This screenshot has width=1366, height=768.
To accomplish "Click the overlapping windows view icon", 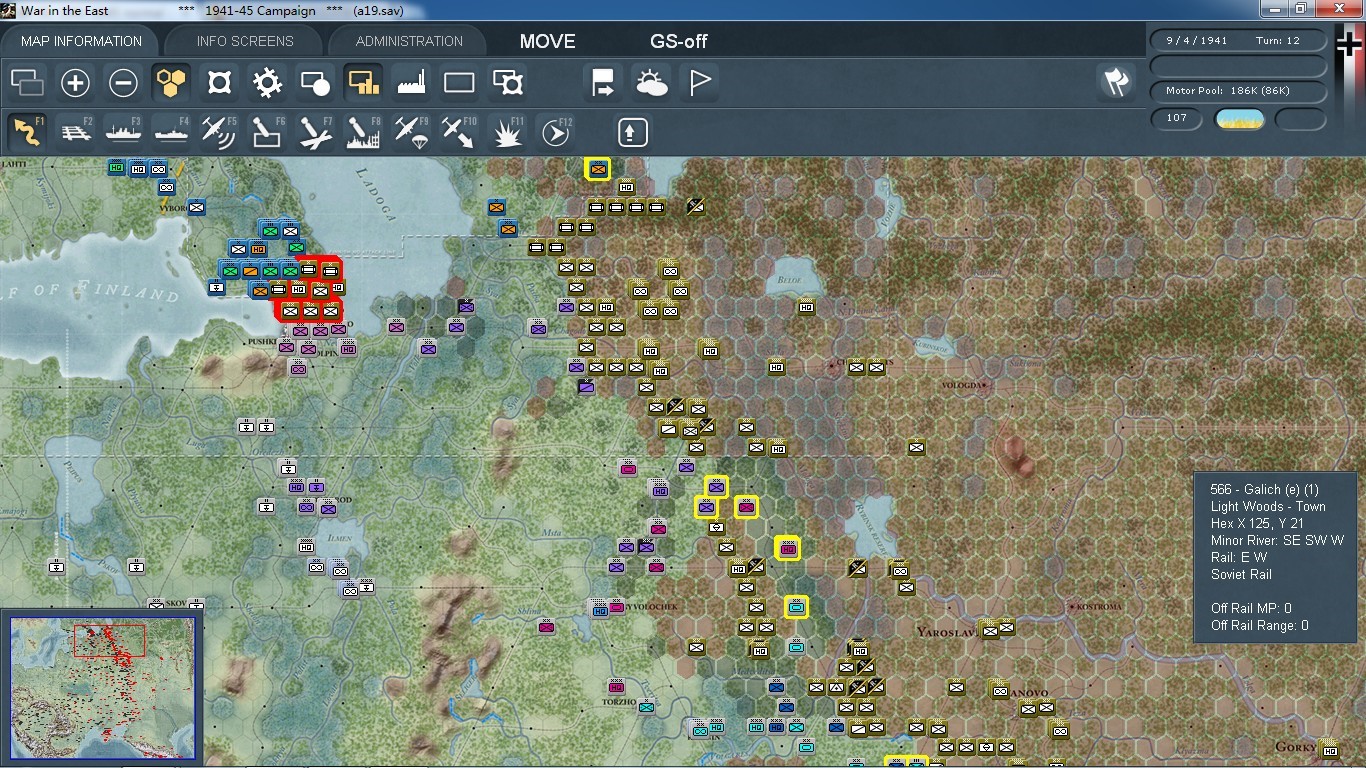I will point(28,83).
